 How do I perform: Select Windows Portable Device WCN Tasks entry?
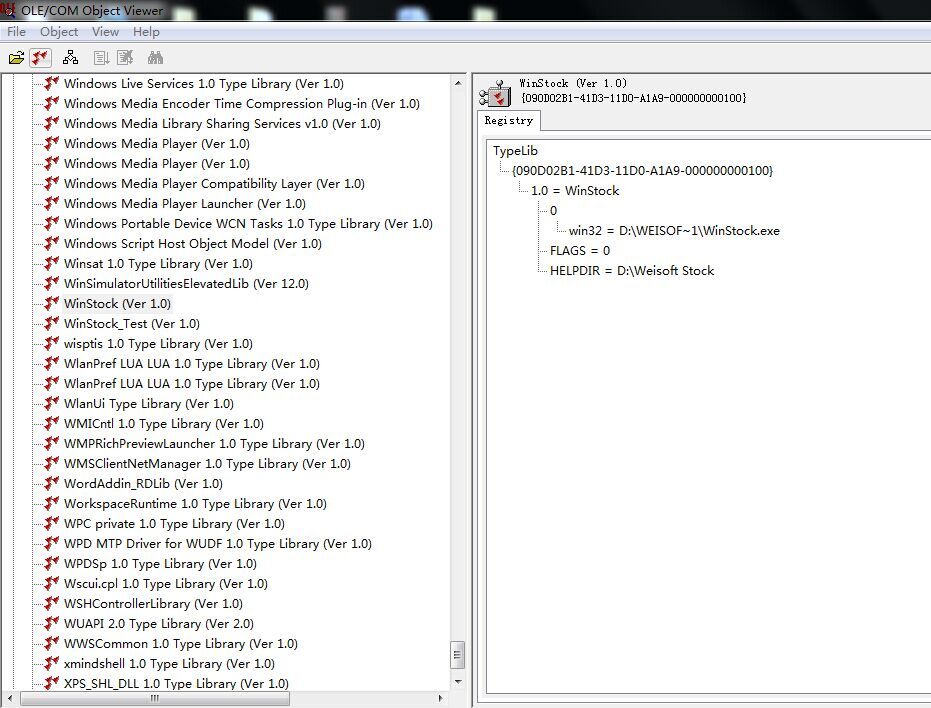pos(248,223)
